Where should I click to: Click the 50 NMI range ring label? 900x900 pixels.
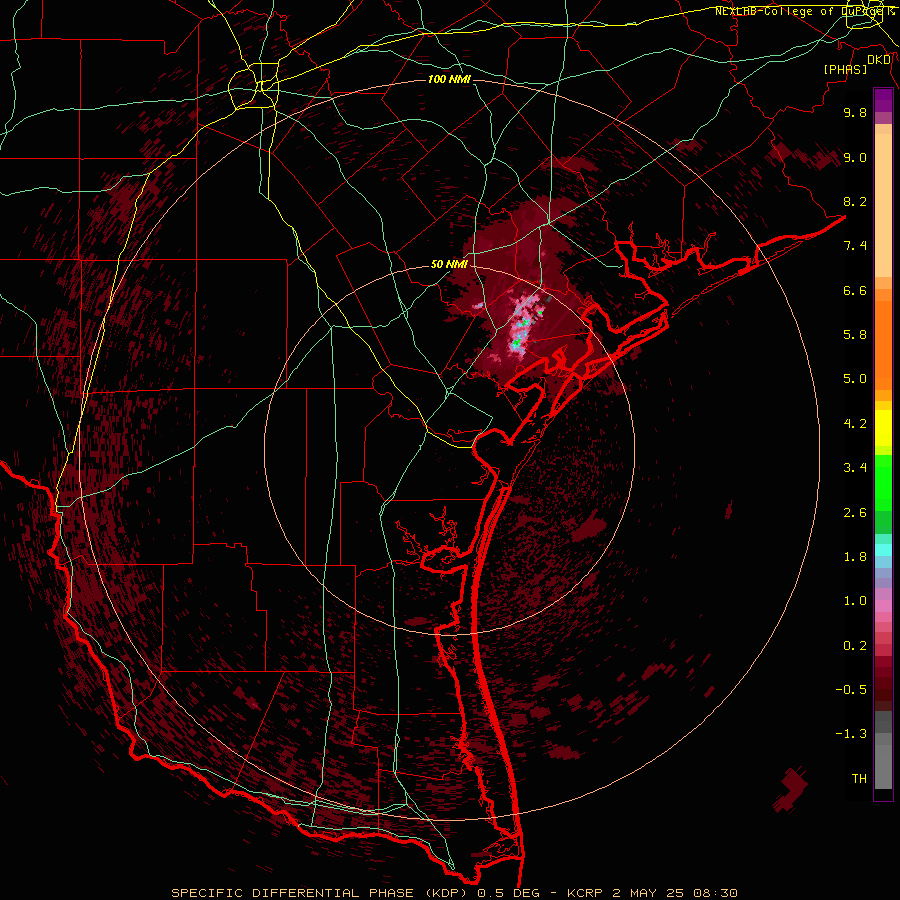[449, 264]
